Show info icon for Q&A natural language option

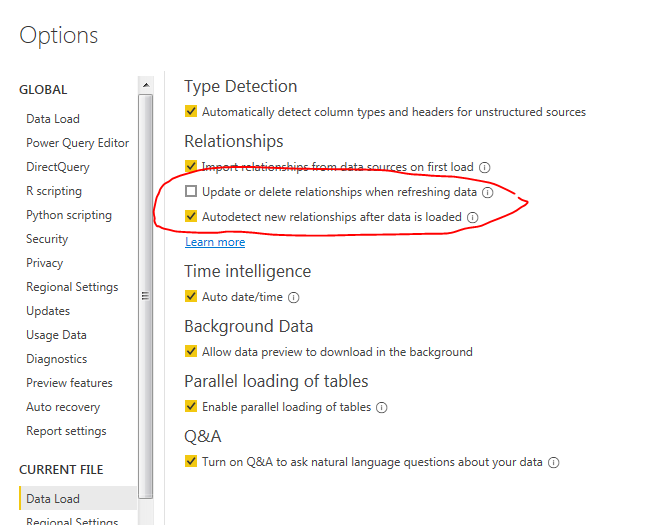[x=553, y=462]
